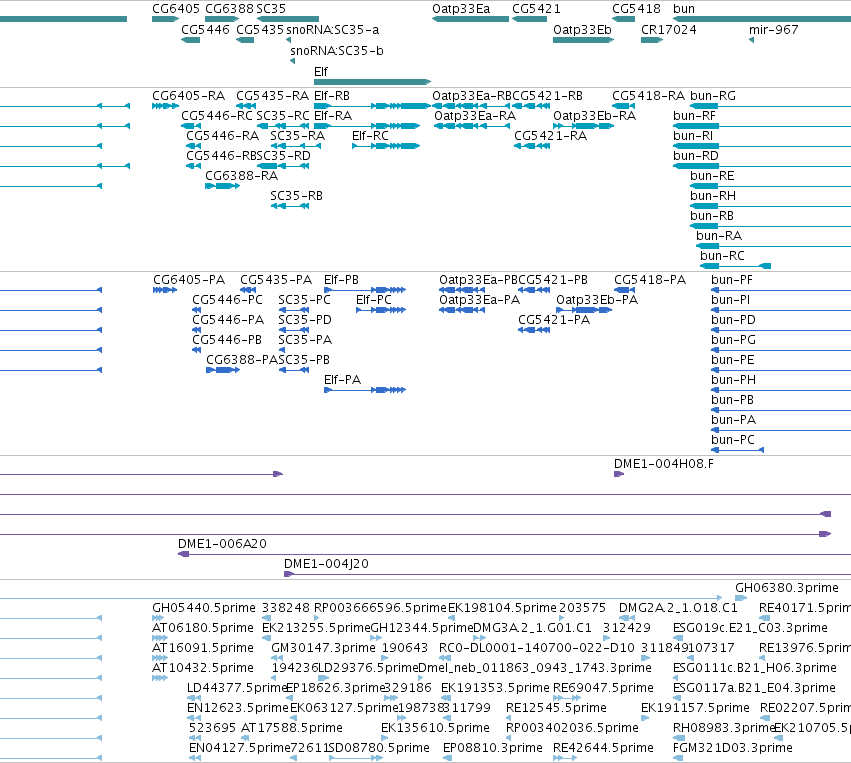851x763 pixels.
Task: Click transcript Elf-RB
Action: (x=372, y=106)
